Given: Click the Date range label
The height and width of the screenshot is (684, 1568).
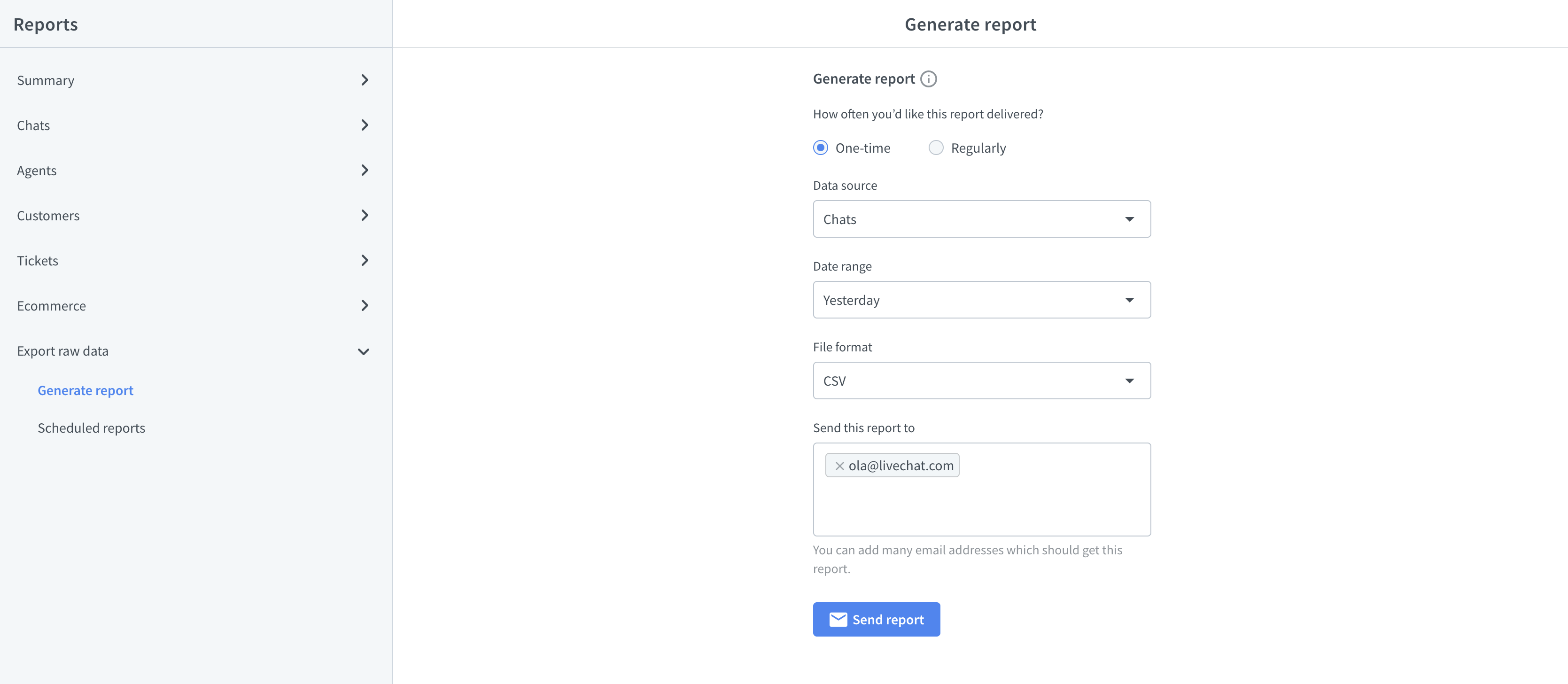Looking at the screenshot, I should pos(842,266).
